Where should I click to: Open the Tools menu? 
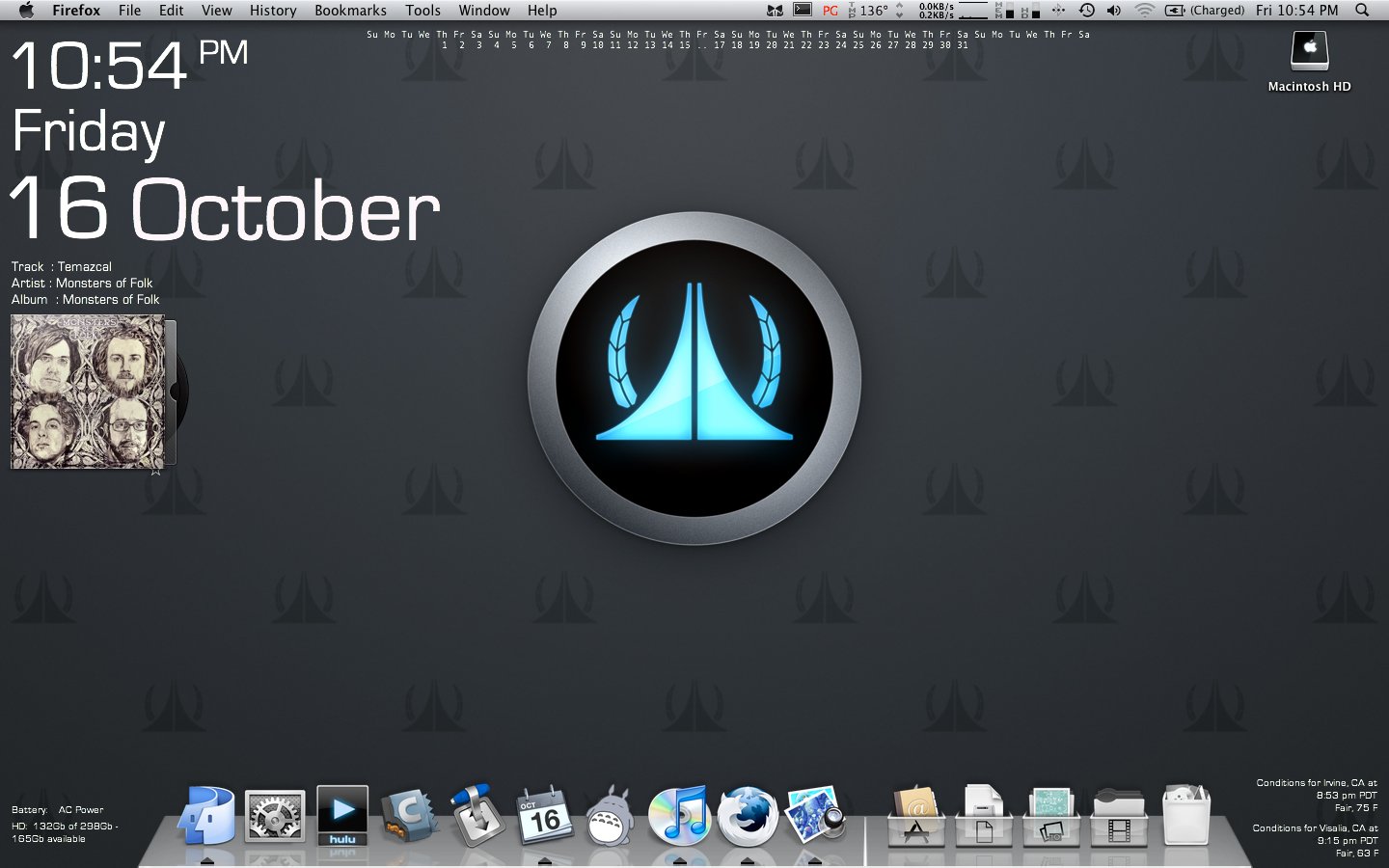422,10
